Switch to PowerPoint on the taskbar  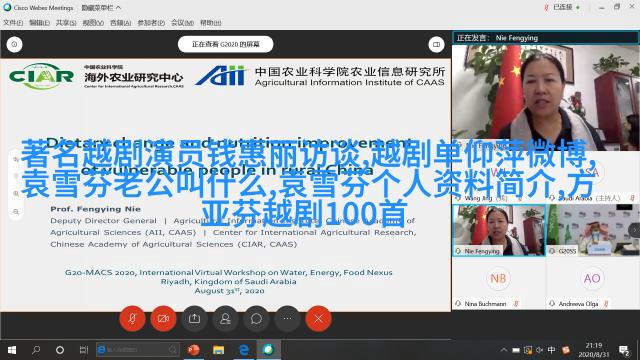click(193, 350)
